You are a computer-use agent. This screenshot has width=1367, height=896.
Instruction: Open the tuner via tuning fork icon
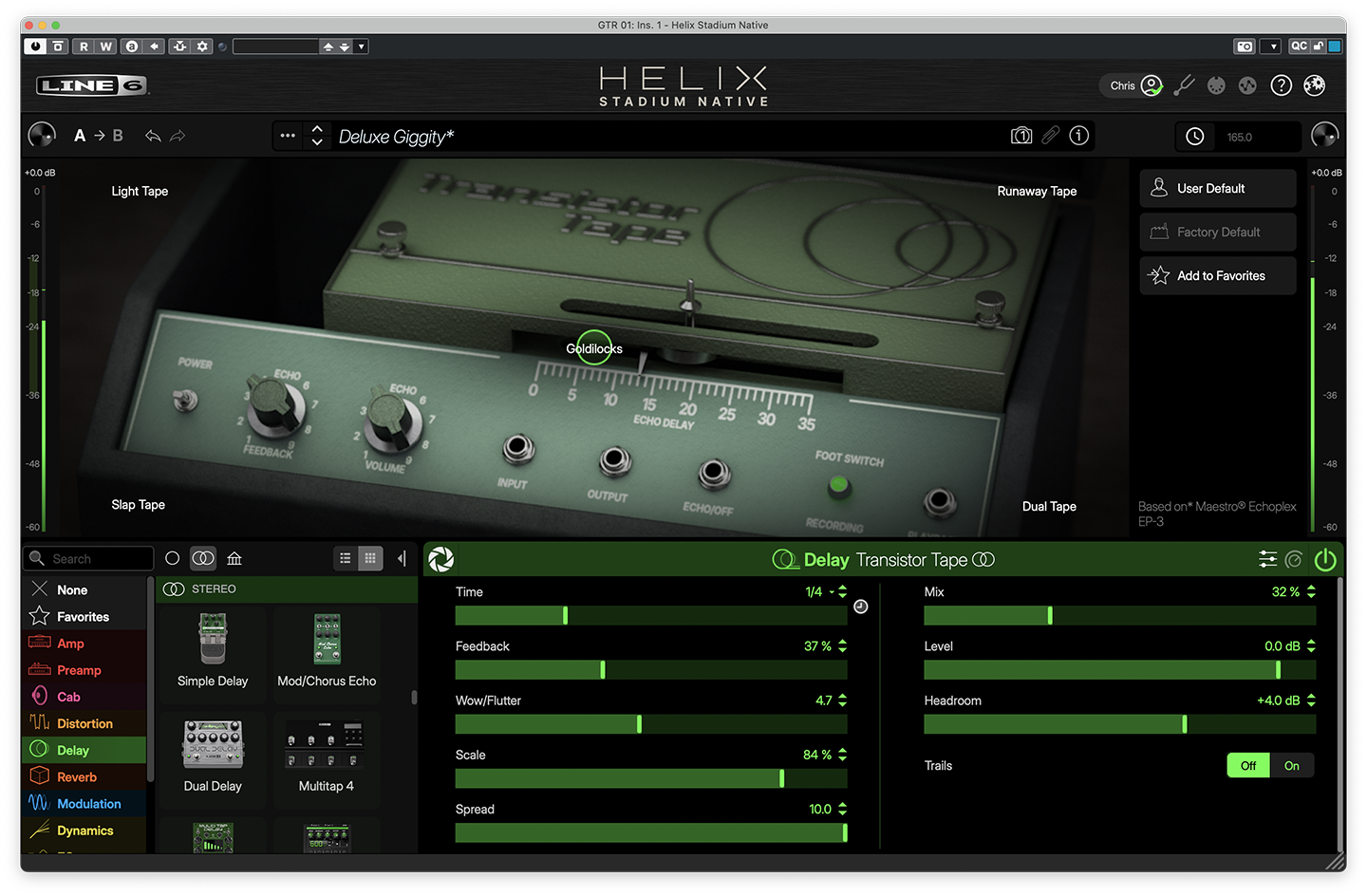tap(1184, 85)
